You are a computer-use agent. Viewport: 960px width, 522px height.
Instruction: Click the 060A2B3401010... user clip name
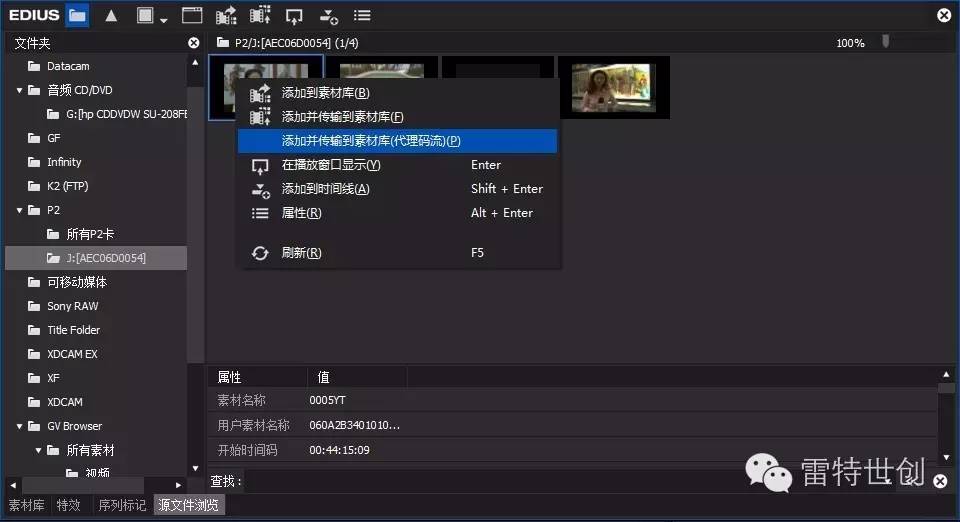click(354, 425)
